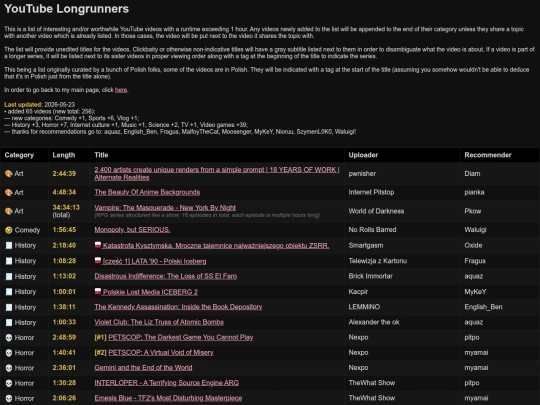Open 'PETSCOP: A Virtual Void of Misery'
This screenshot has height=405, width=540.
pos(161,352)
